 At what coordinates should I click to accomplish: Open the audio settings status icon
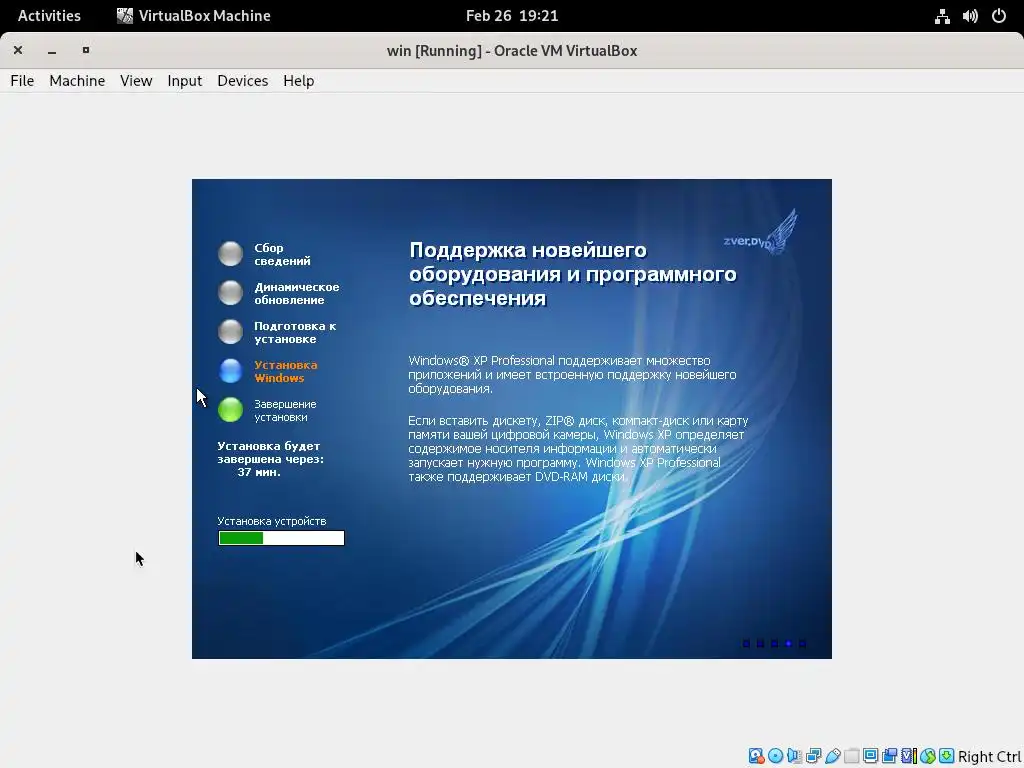[x=794, y=756]
